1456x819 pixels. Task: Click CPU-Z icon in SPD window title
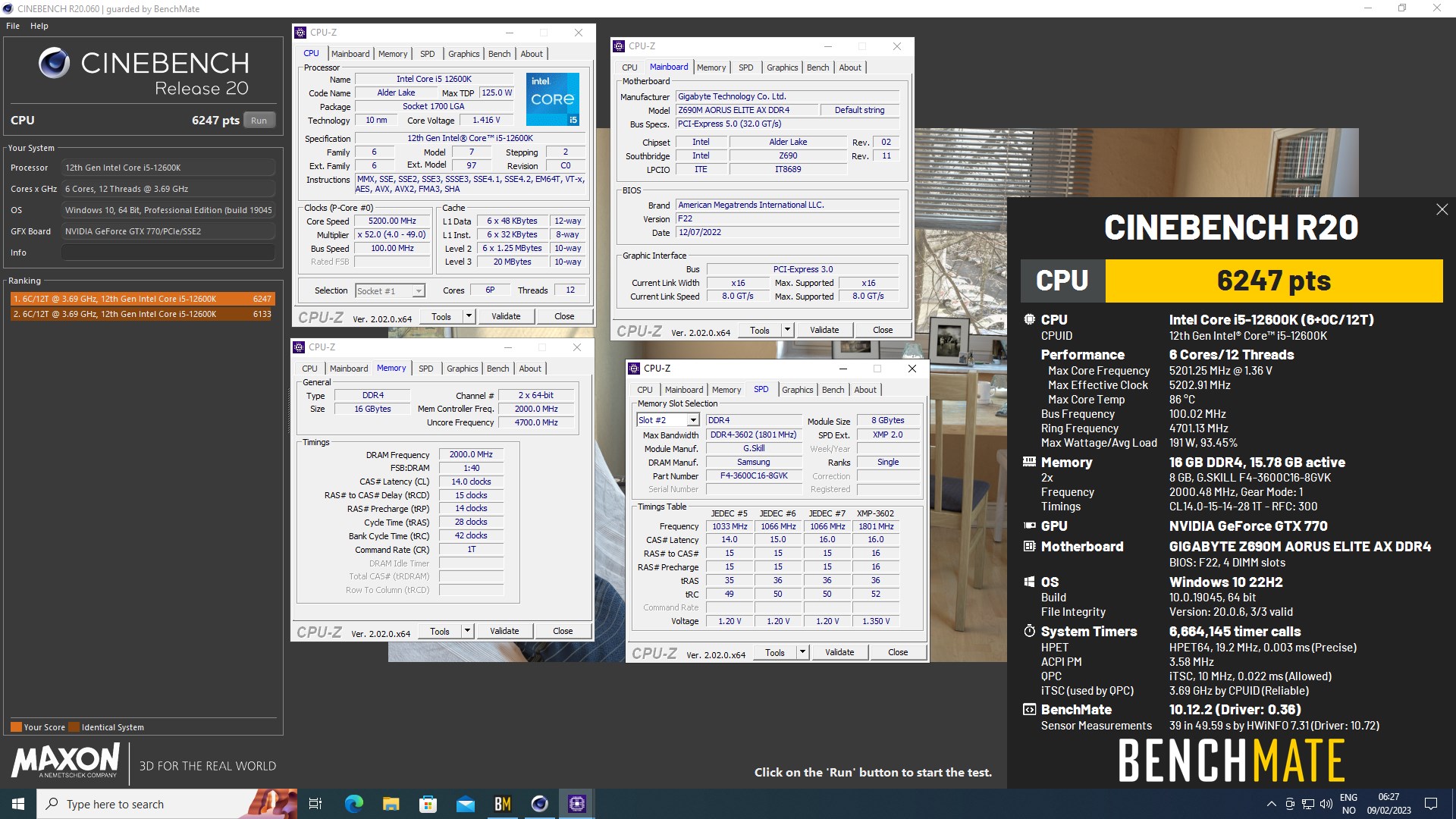point(634,369)
